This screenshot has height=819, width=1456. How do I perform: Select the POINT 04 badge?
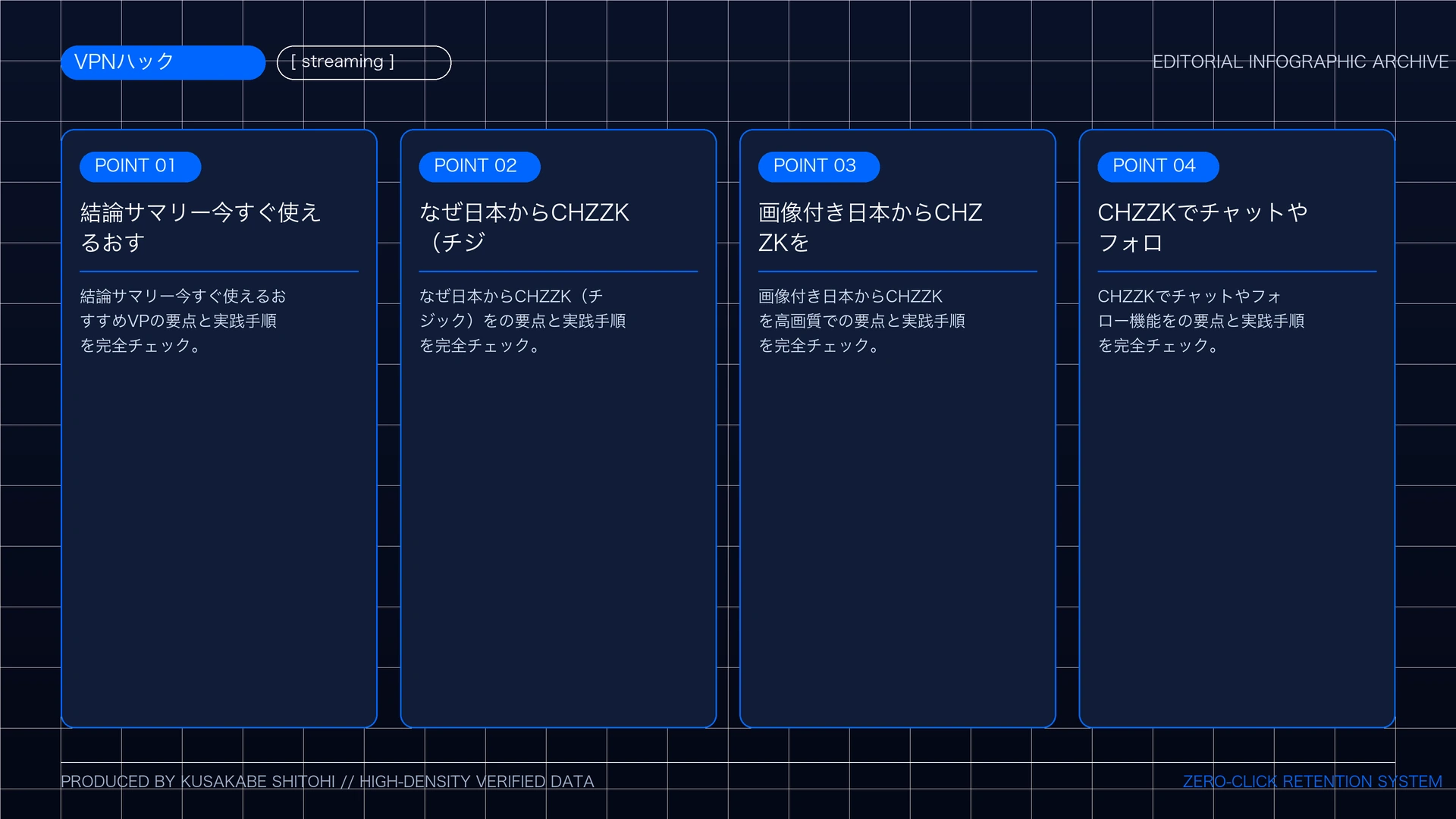tap(1158, 166)
